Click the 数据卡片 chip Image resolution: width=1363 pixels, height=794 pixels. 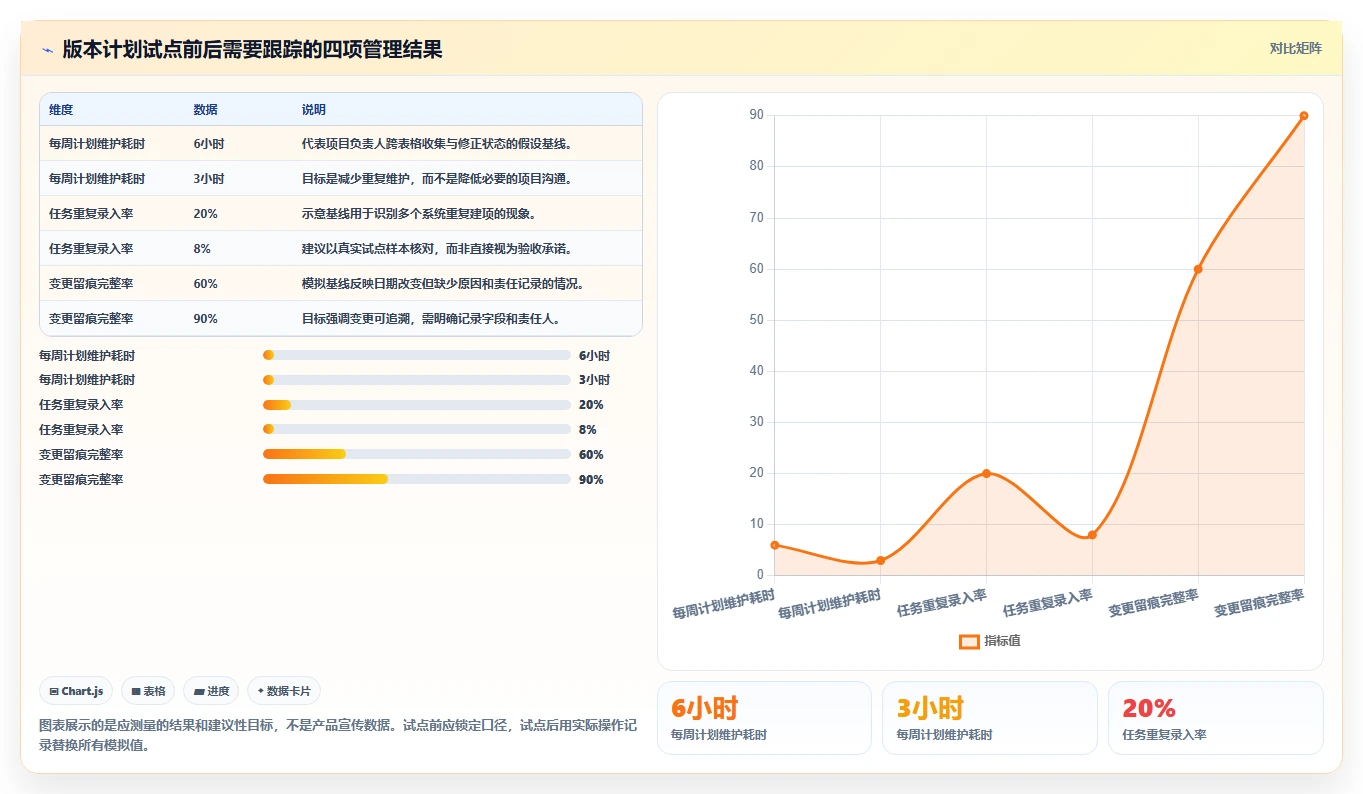click(x=284, y=691)
